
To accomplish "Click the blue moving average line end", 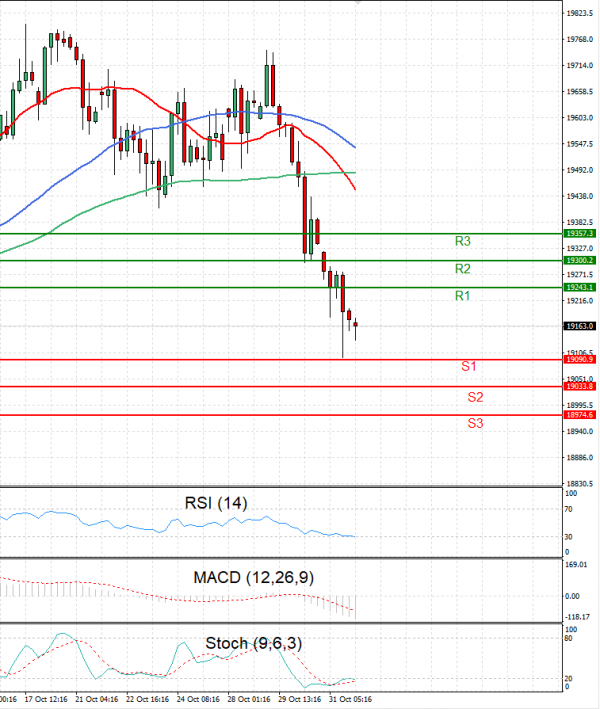I will coord(355,147).
